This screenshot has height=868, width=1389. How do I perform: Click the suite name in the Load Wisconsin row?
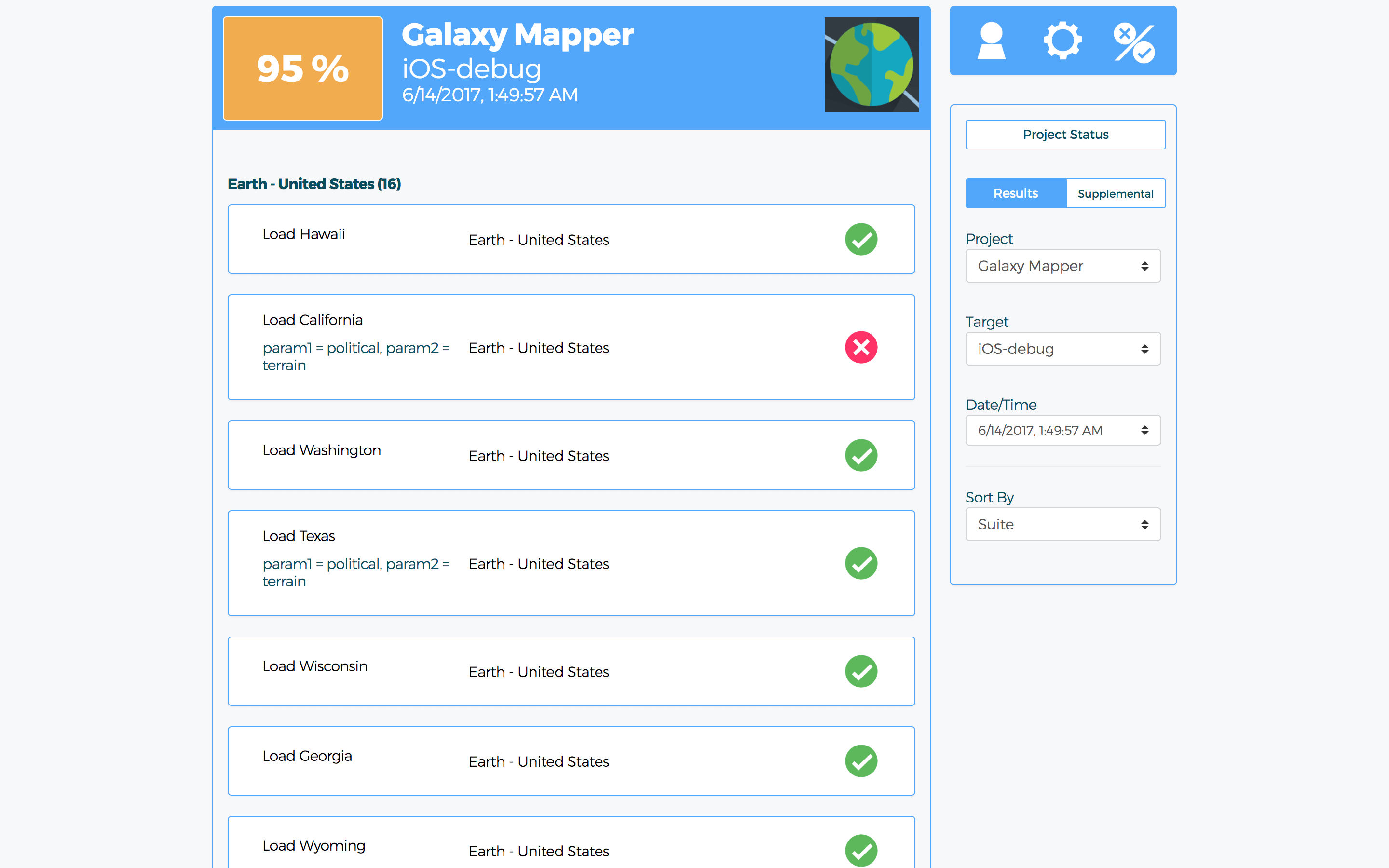[x=538, y=672]
